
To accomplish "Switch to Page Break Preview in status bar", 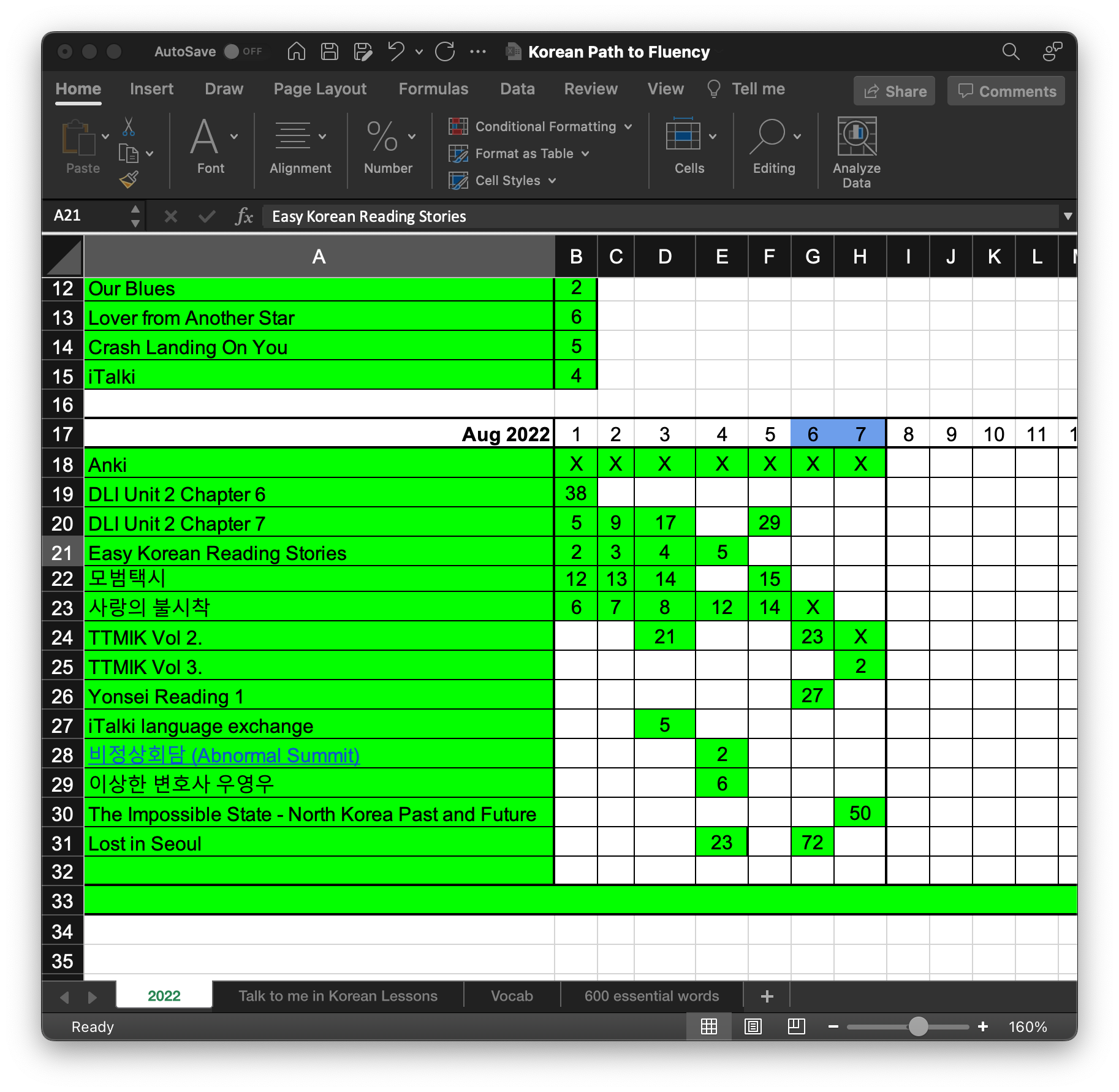I will 797,1026.
